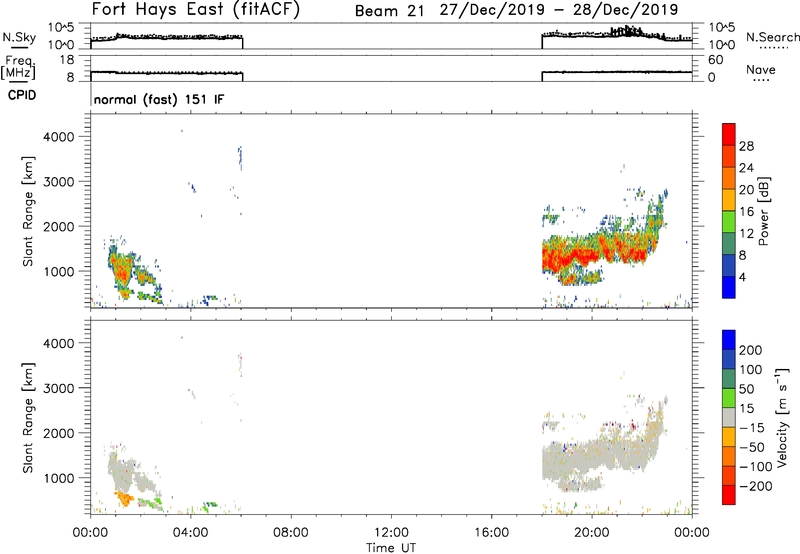
Task: Click the '24' label on Power color bar
Action: point(746,168)
